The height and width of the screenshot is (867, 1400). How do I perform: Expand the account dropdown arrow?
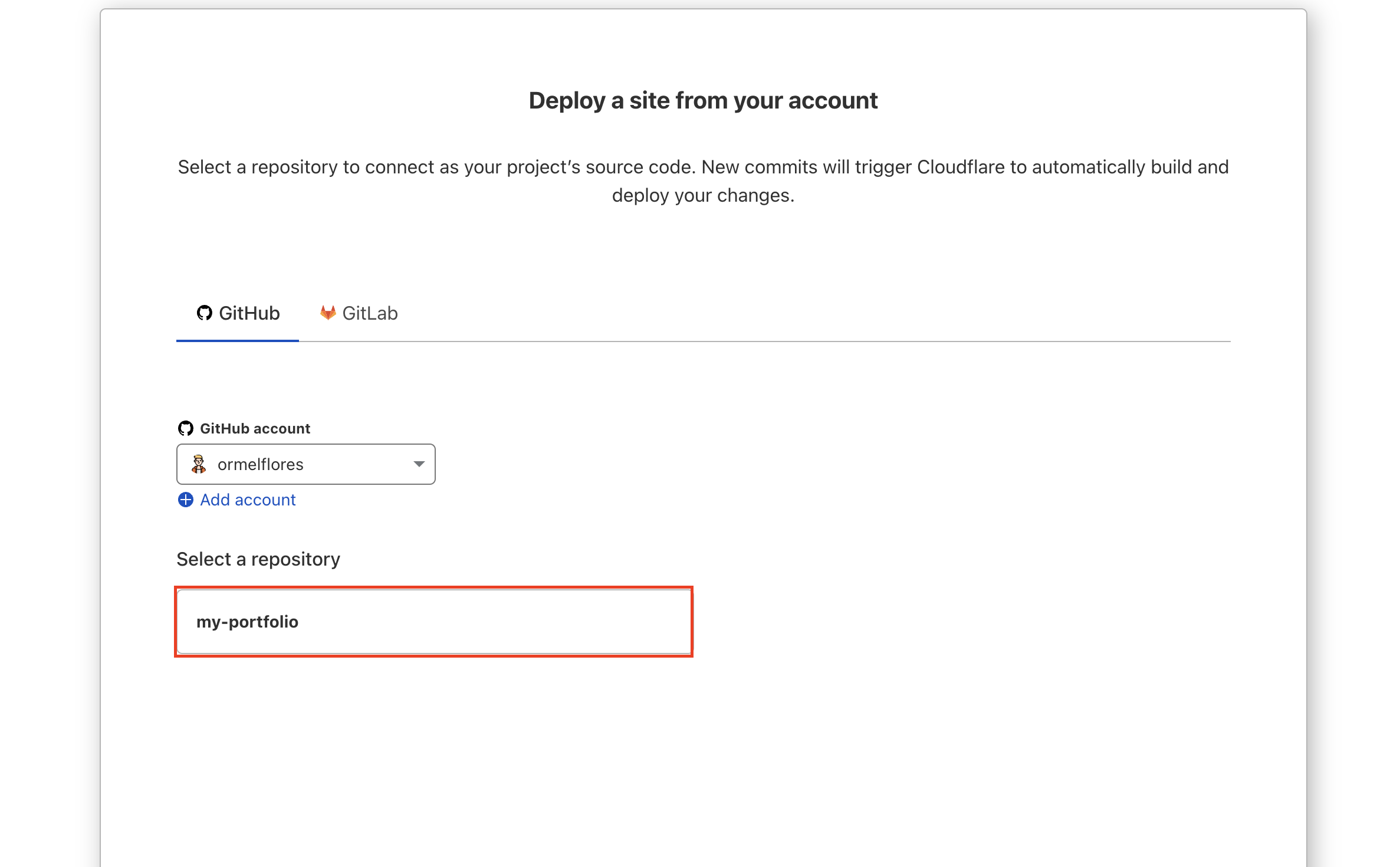pos(419,464)
